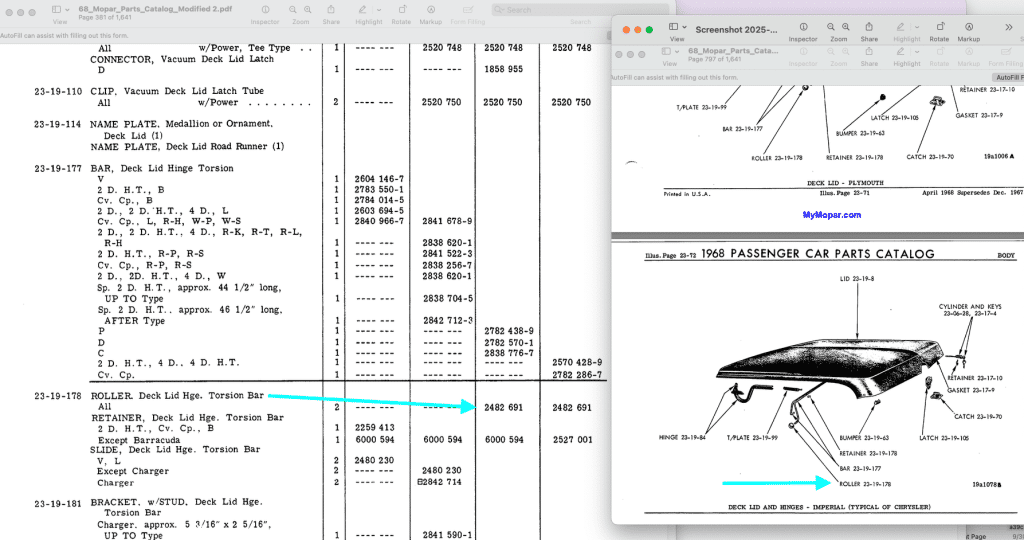The image size is (1024, 540).
Task: Click the MyMopar.com link
Action: tap(831, 215)
